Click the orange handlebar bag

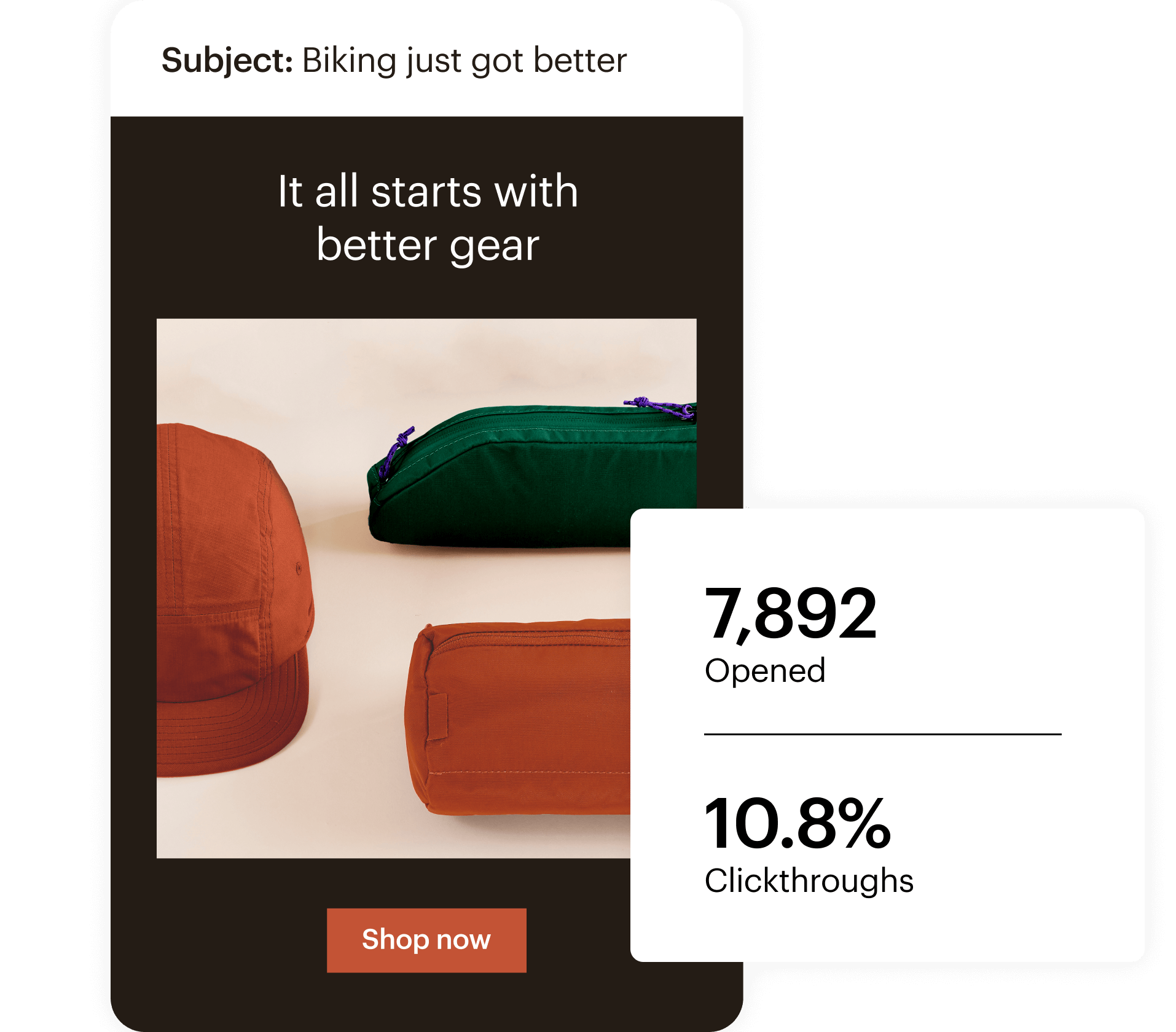pos(522,725)
